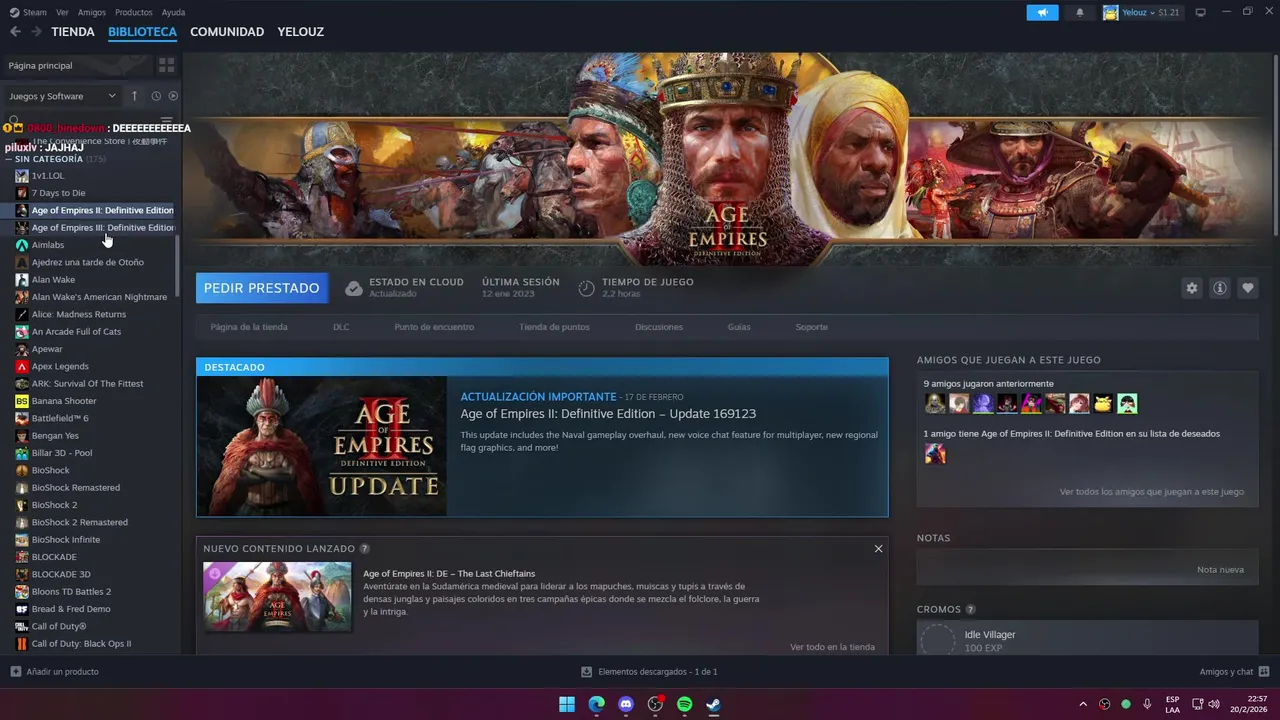Viewport: 1280px width, 720px height.
Task: Open Página de la tienda tab
Action: 249,327
